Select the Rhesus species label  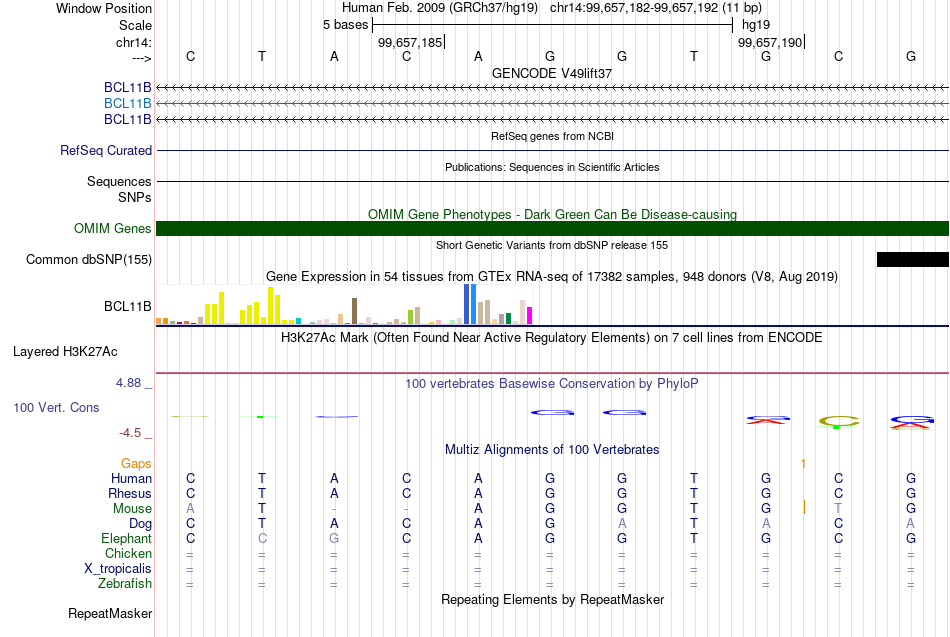pos(130,493)
